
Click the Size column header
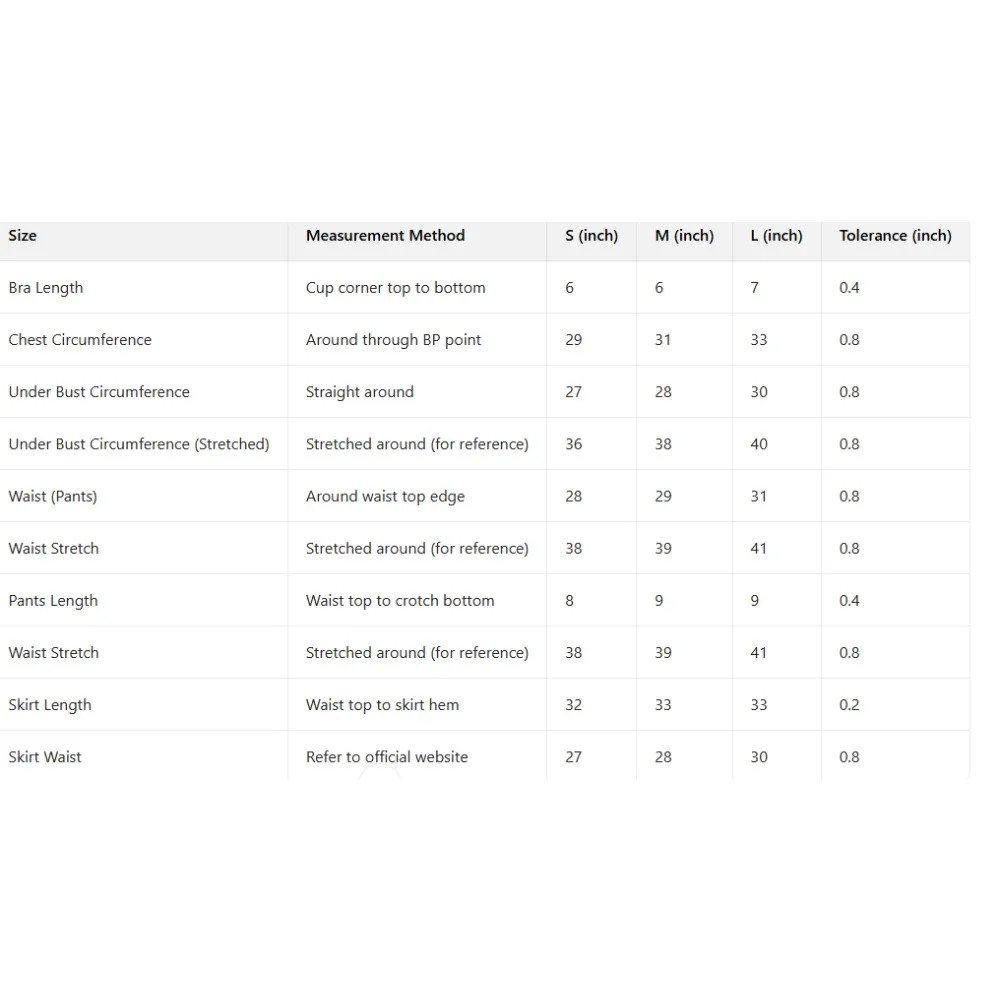click(23, 236)
